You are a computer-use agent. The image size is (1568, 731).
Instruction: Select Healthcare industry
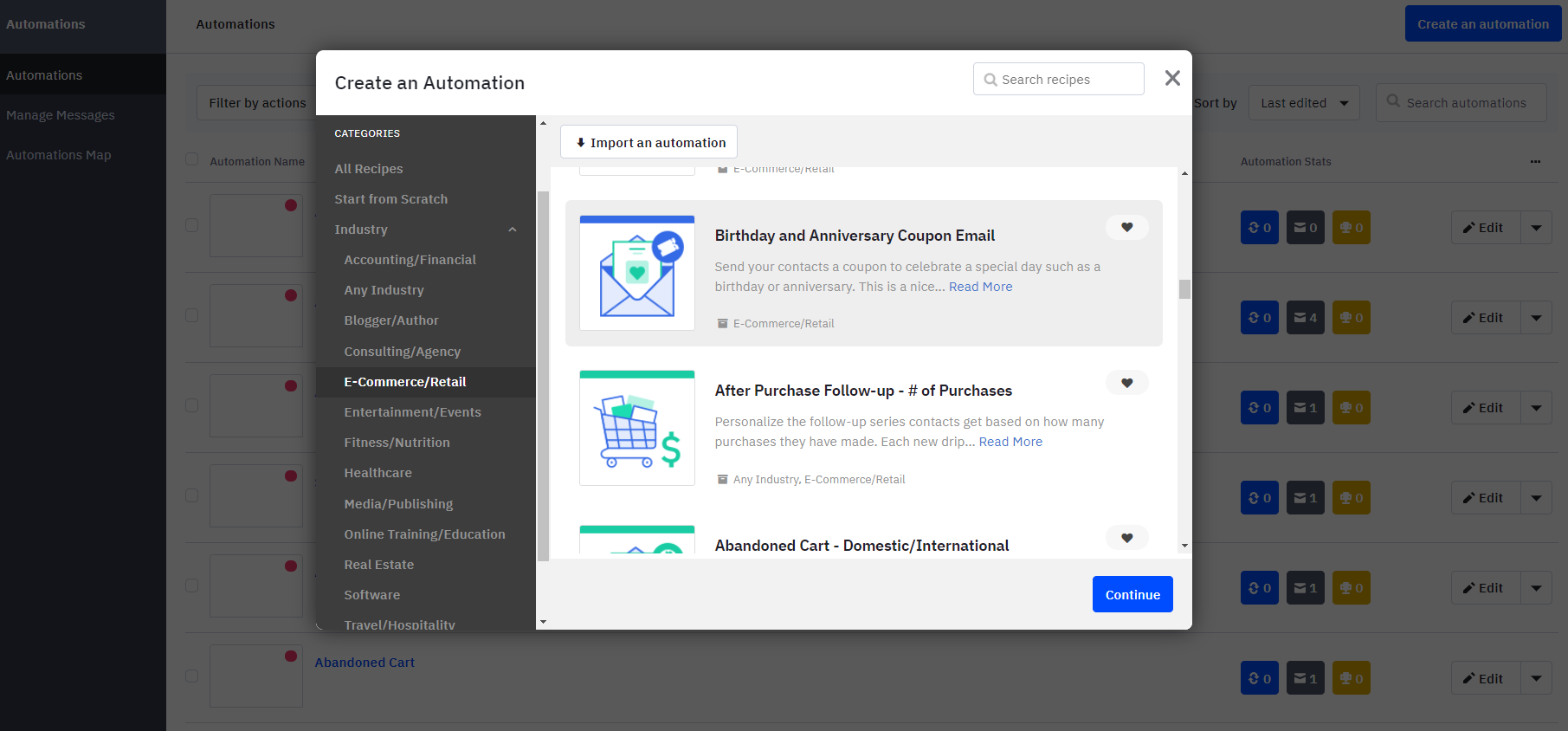[x=378, y=473]
